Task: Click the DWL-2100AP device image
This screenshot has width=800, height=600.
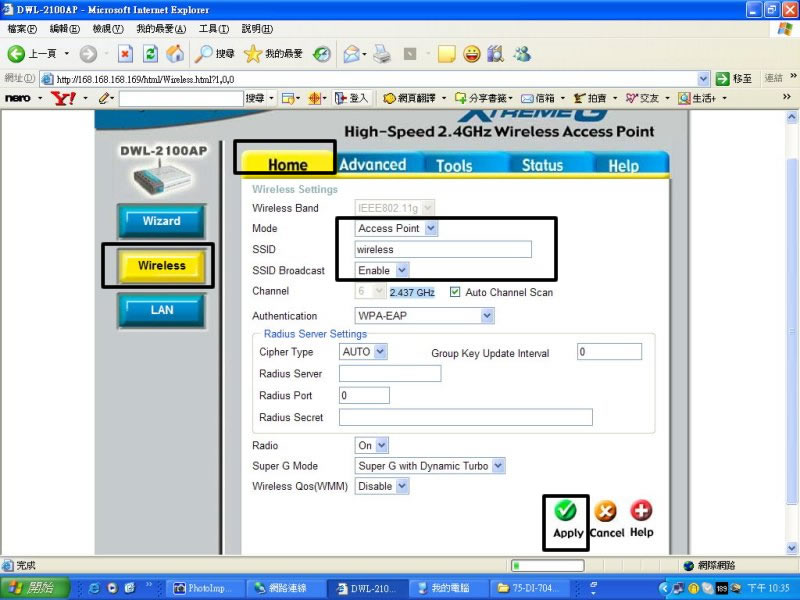Action: (x=162, y=178)
